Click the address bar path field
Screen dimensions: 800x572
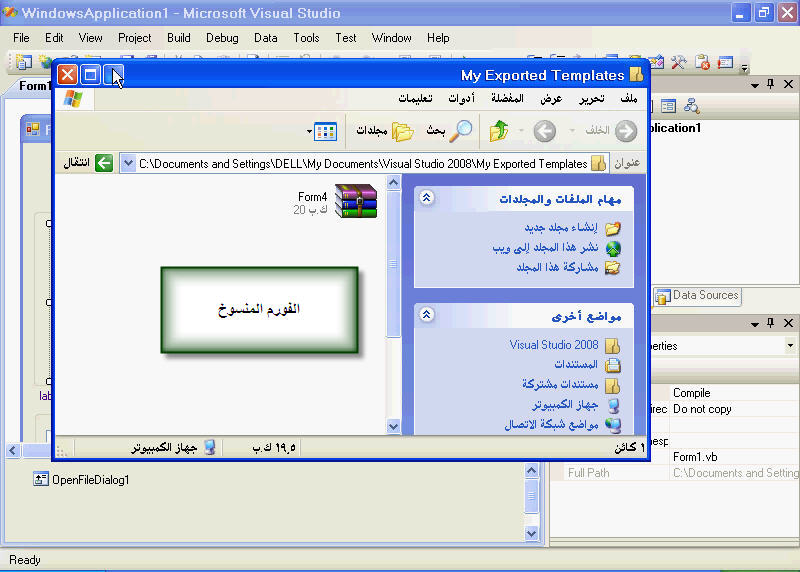point(360,163)
